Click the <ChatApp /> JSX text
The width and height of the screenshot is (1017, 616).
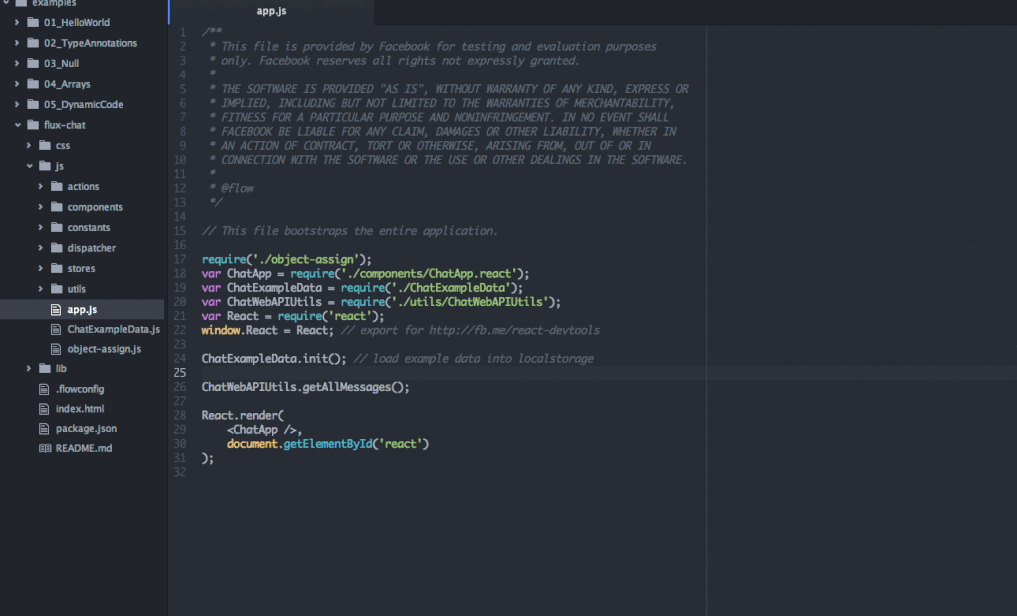point(264,430)
